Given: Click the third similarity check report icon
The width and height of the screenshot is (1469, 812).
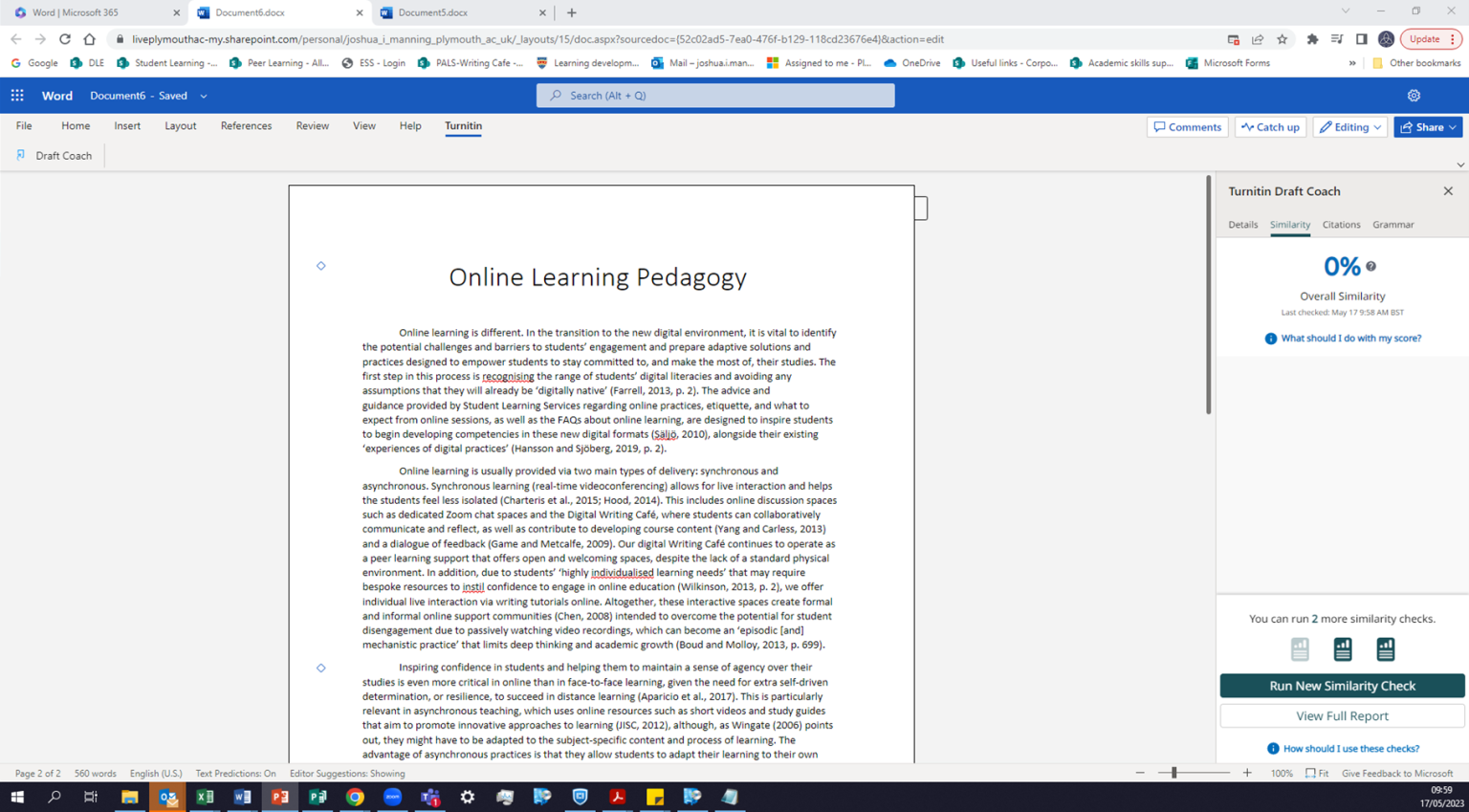Looking at the screenshot, I should pyautogui.click(x=1385, y=648).
